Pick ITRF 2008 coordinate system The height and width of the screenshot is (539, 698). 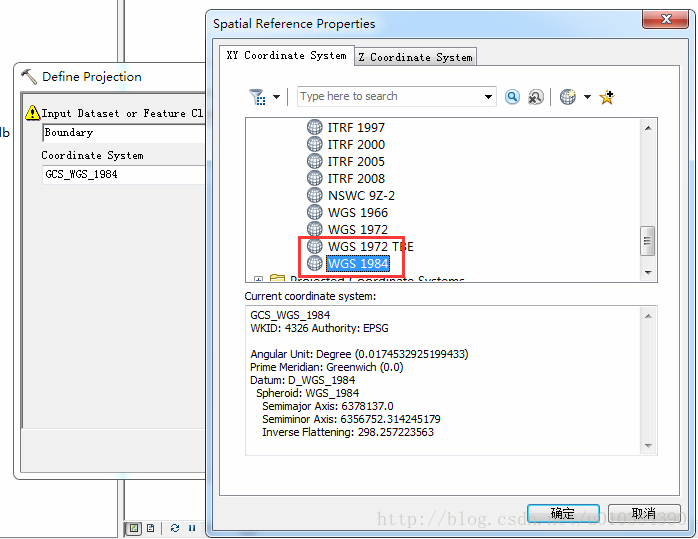pyautogui.click(x=356, y=178)
